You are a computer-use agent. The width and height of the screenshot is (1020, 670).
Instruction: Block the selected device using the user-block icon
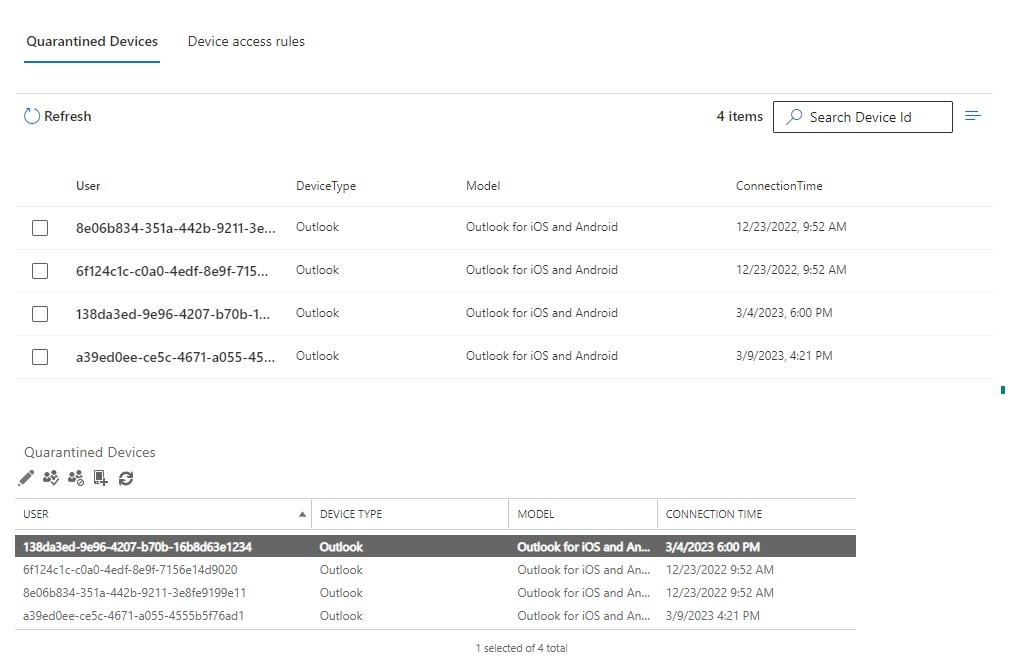pos(75,478)
